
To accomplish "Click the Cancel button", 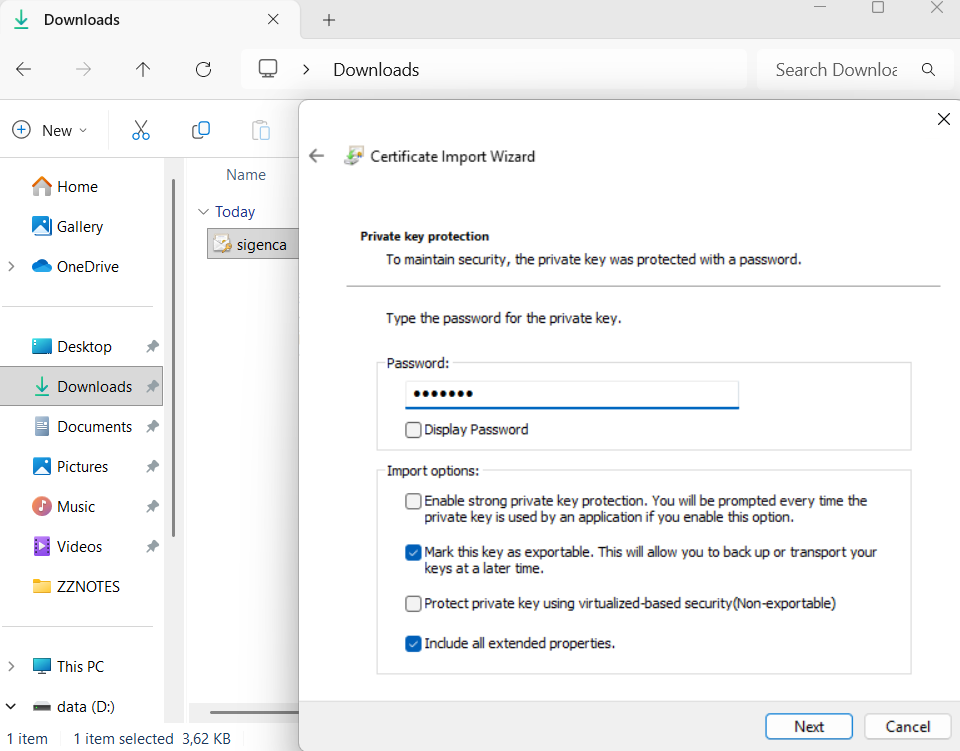I will pos(907,727).
